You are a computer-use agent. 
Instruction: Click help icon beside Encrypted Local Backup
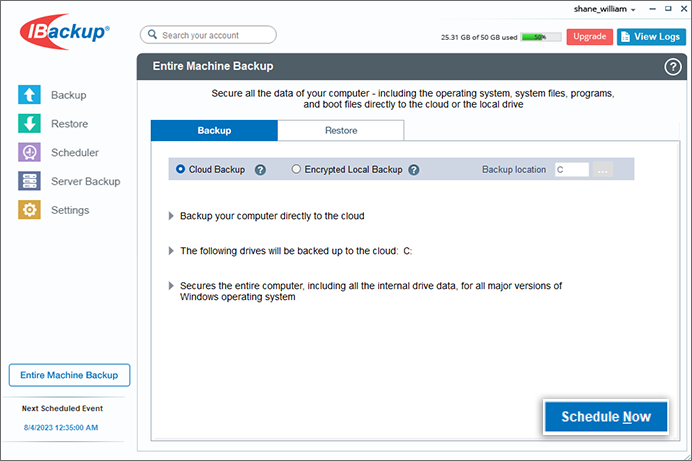[x=414, y=170]
